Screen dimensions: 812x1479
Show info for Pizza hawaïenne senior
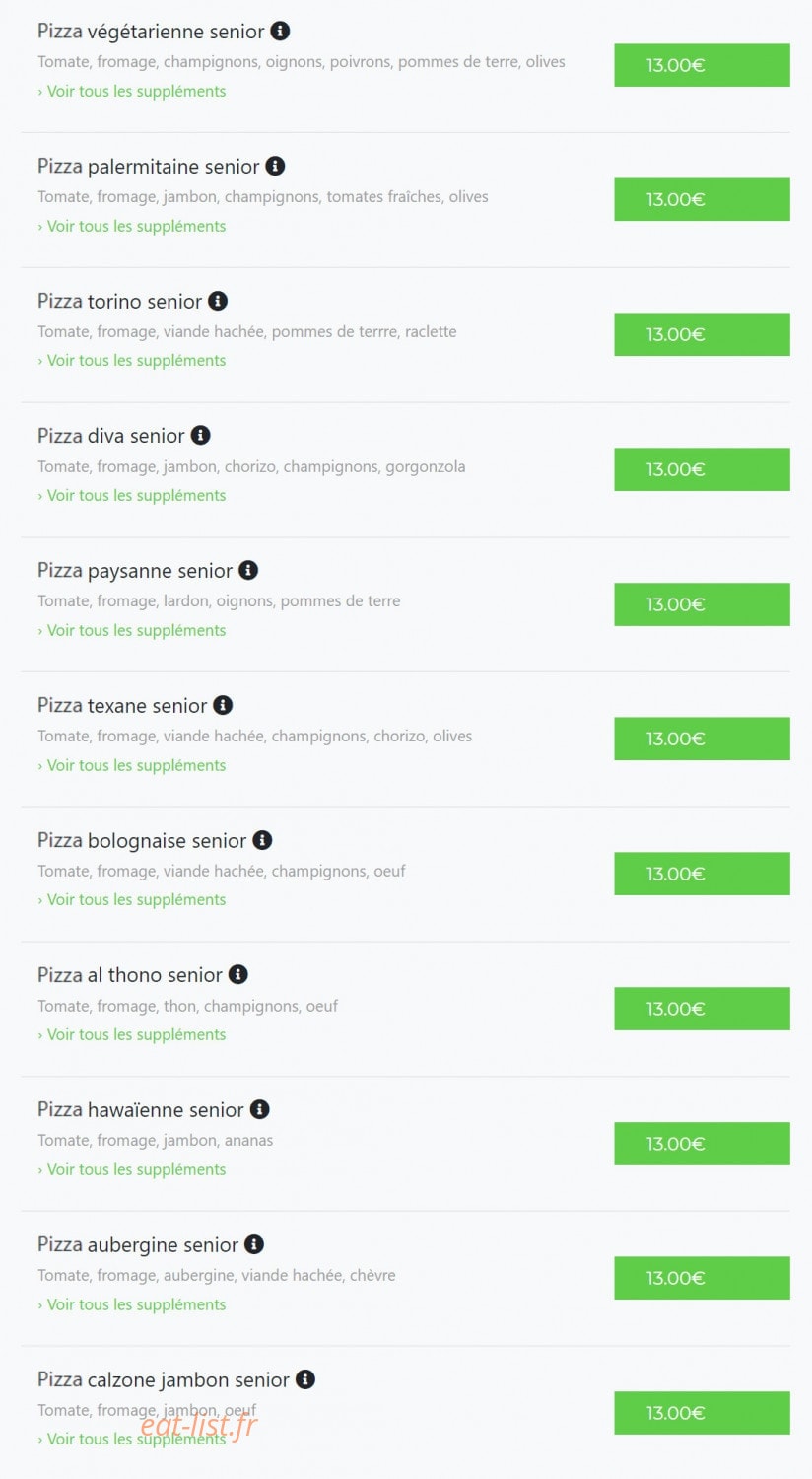click(x=259, y=1109)
